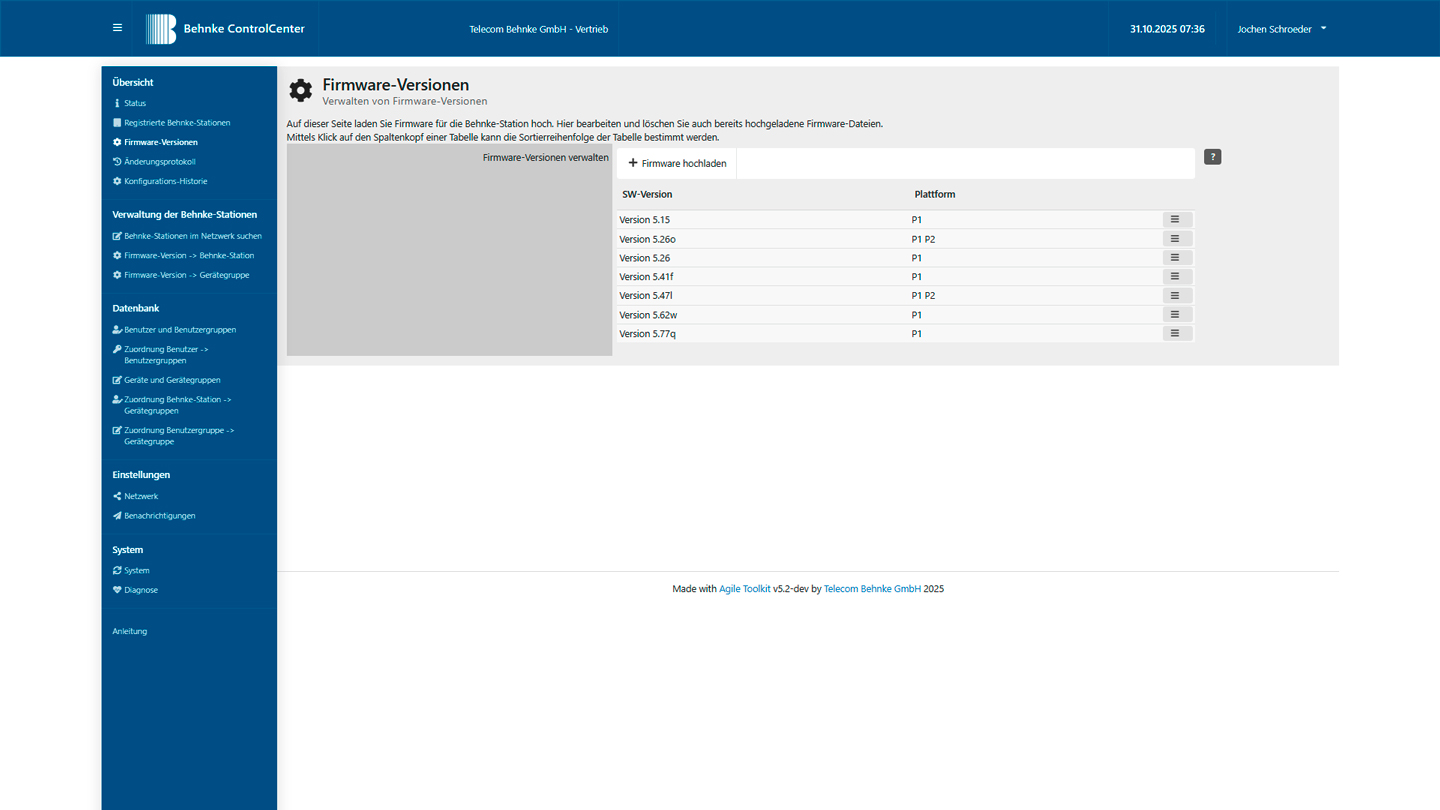
Task: Click the Firmware hochladen button
Action: click(677, 163)
